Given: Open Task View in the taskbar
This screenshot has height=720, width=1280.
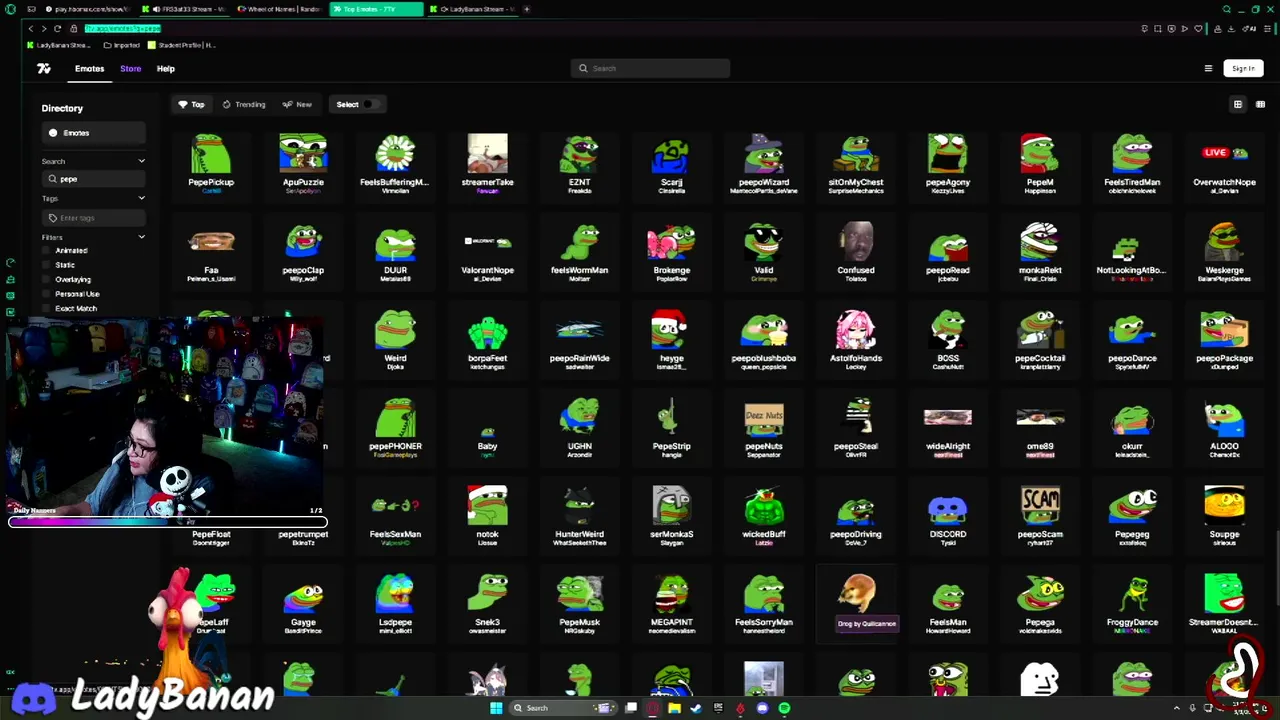Looking at the screenshot, I should click(631, 708).
